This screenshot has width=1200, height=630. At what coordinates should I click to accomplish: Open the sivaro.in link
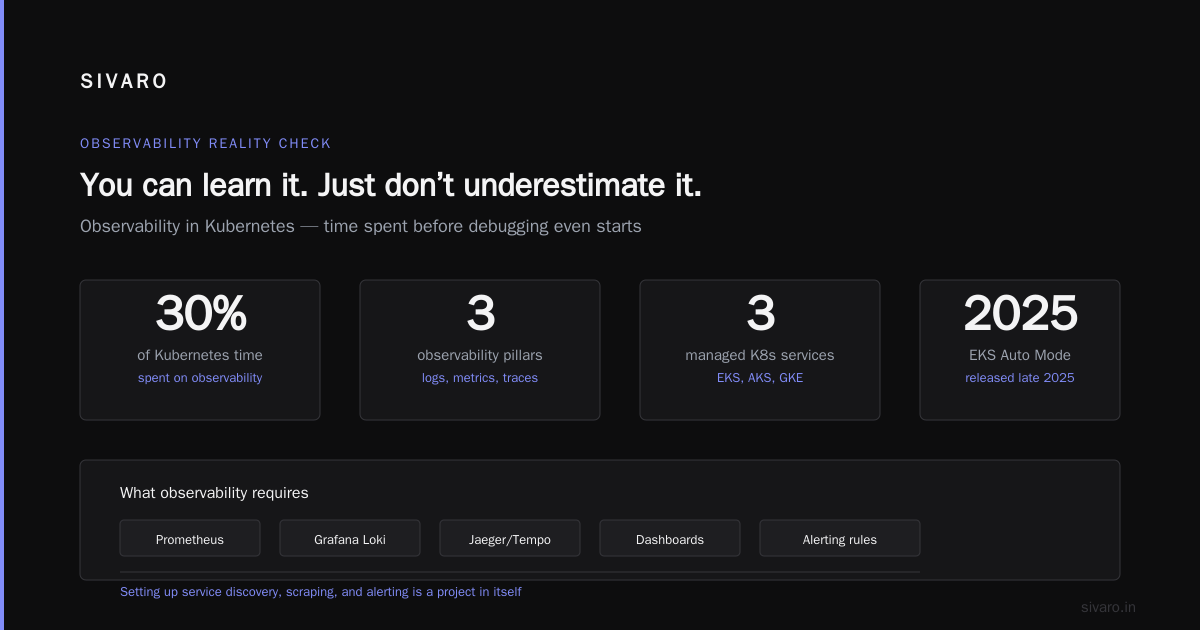pyautogui.click(x=1109, y=607)
